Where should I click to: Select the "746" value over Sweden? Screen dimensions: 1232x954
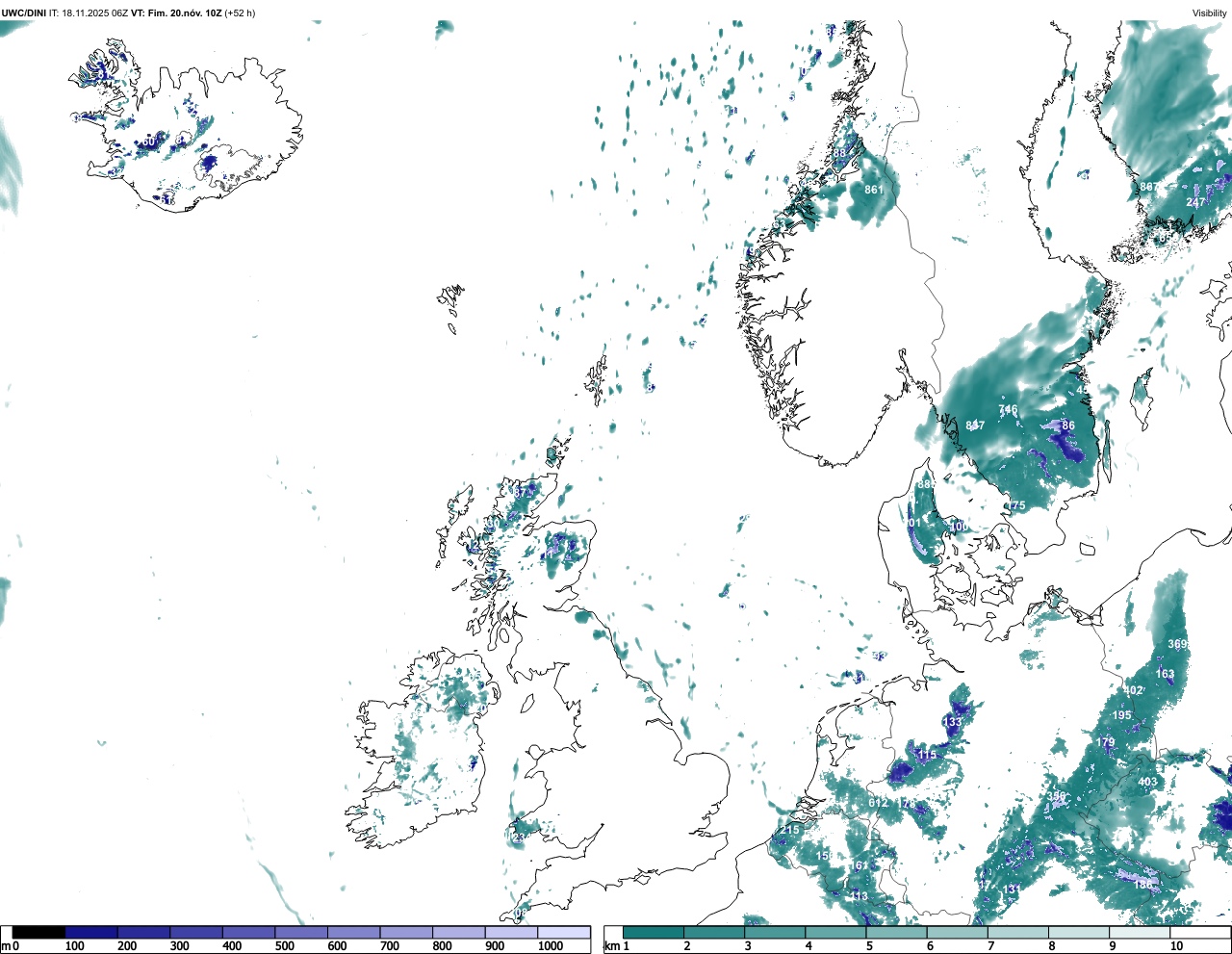pyautogui.click(x=1008, y=410)
